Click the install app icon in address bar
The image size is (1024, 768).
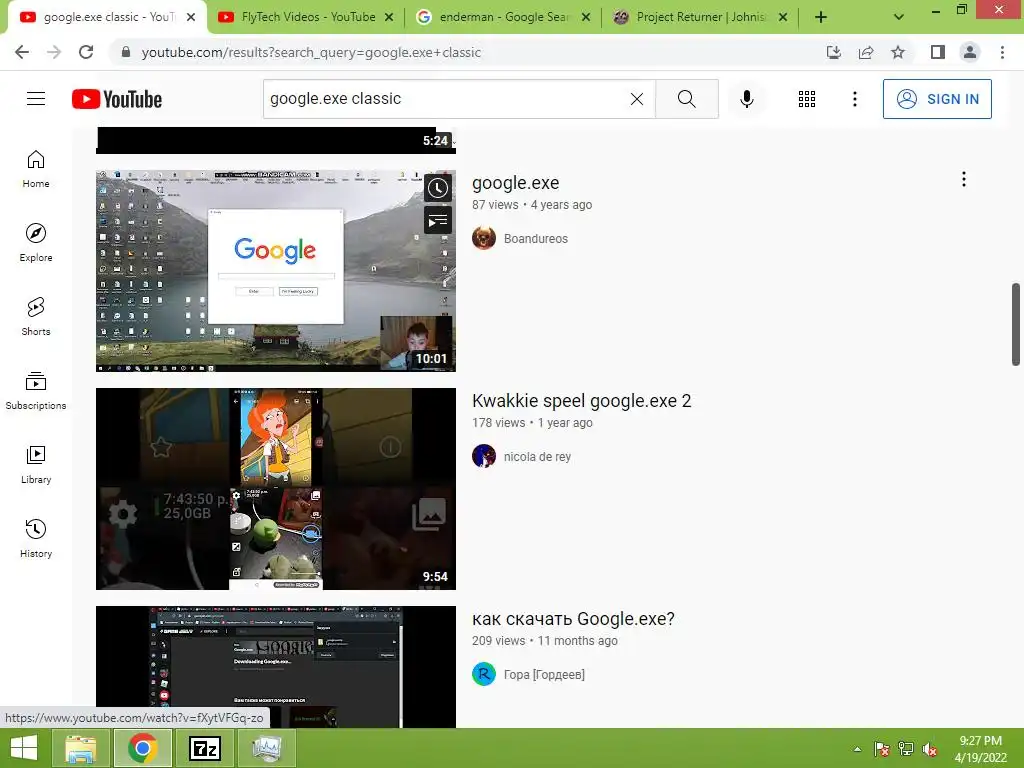click(834, 52)
